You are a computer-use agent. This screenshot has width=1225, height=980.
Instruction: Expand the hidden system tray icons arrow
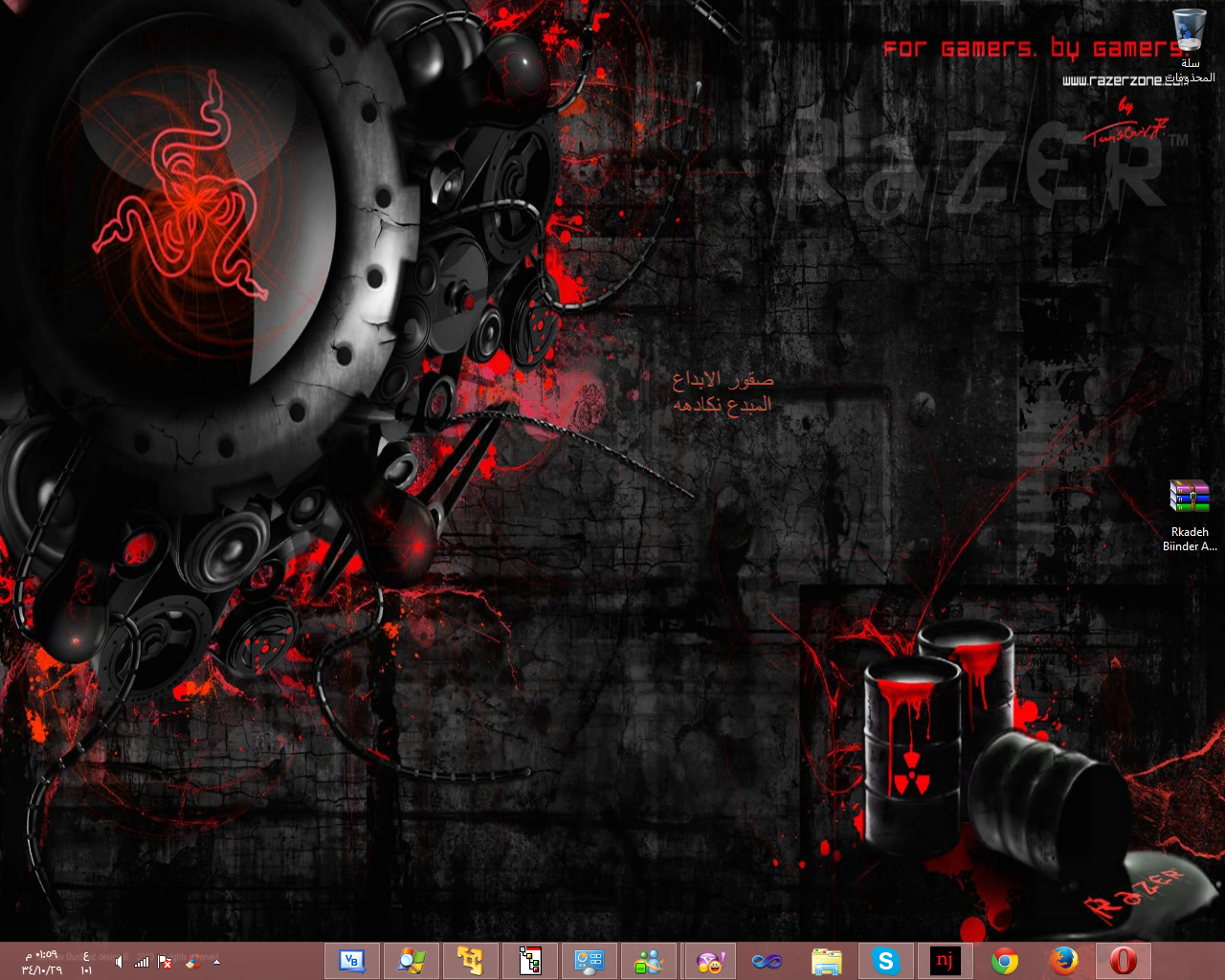(216, 961)
